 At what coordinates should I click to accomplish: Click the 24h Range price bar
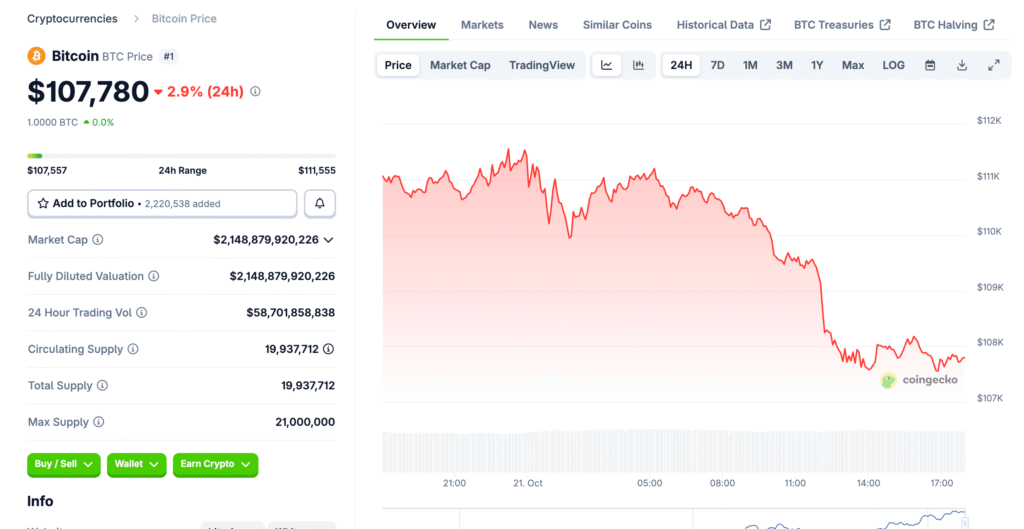[181, 155]
